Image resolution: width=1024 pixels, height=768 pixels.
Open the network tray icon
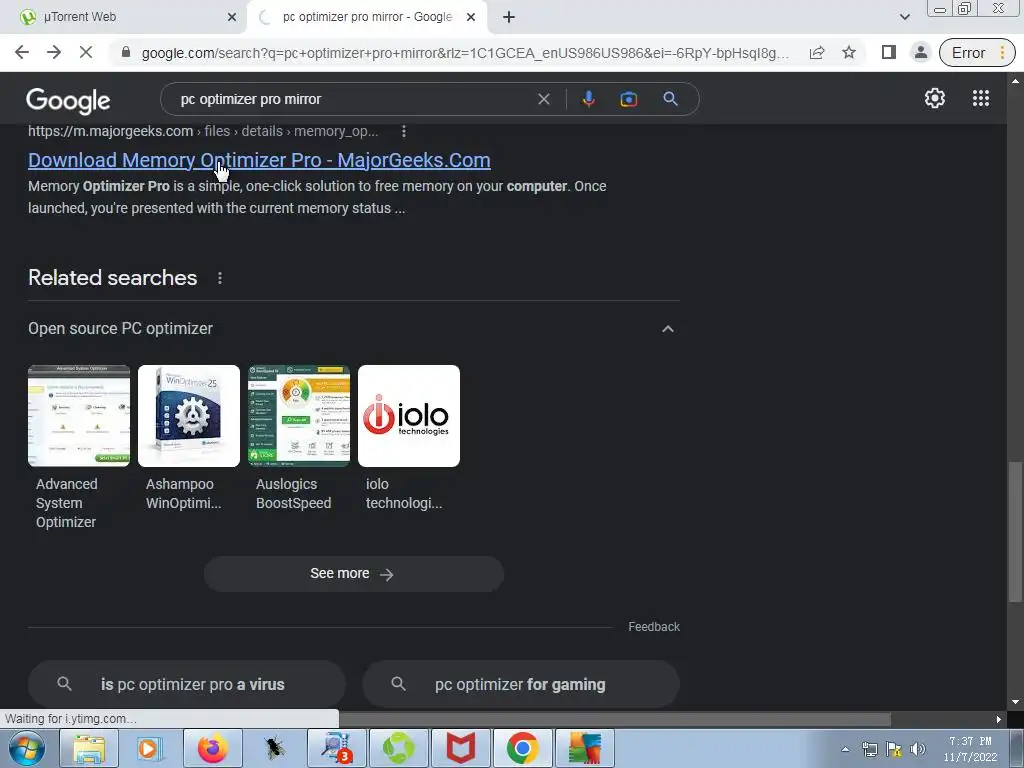pos(869,749)
